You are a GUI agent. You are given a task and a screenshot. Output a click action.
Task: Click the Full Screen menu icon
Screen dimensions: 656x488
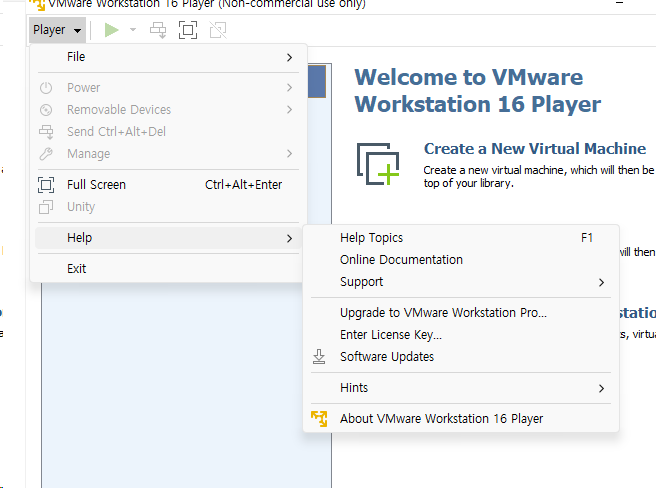46,185
